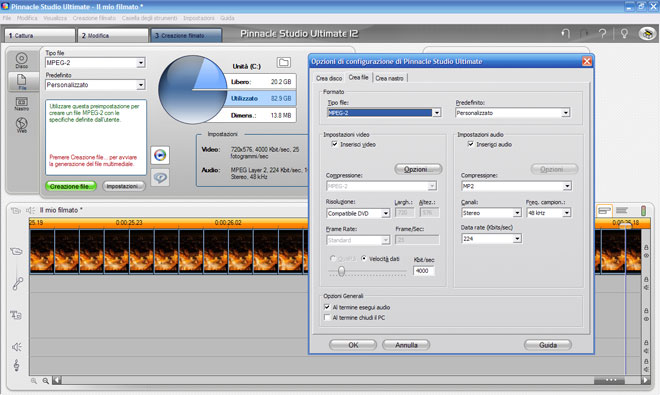Select the Web output icon
The height and width of the screenshot is (395, 660).
pyautogui.click(x=21, y=125)
